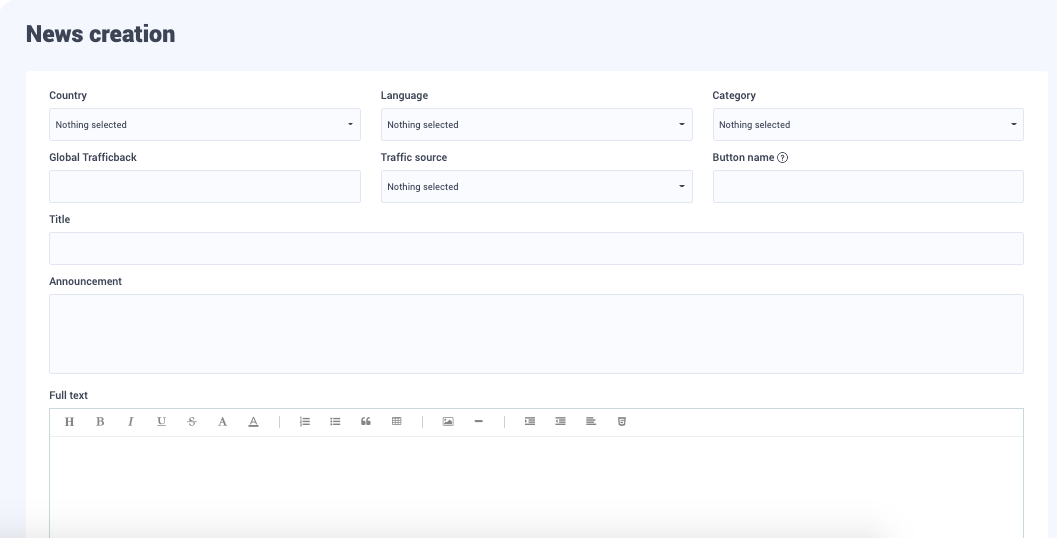
Task: Click the Button name input field
Action: point(867,187)
